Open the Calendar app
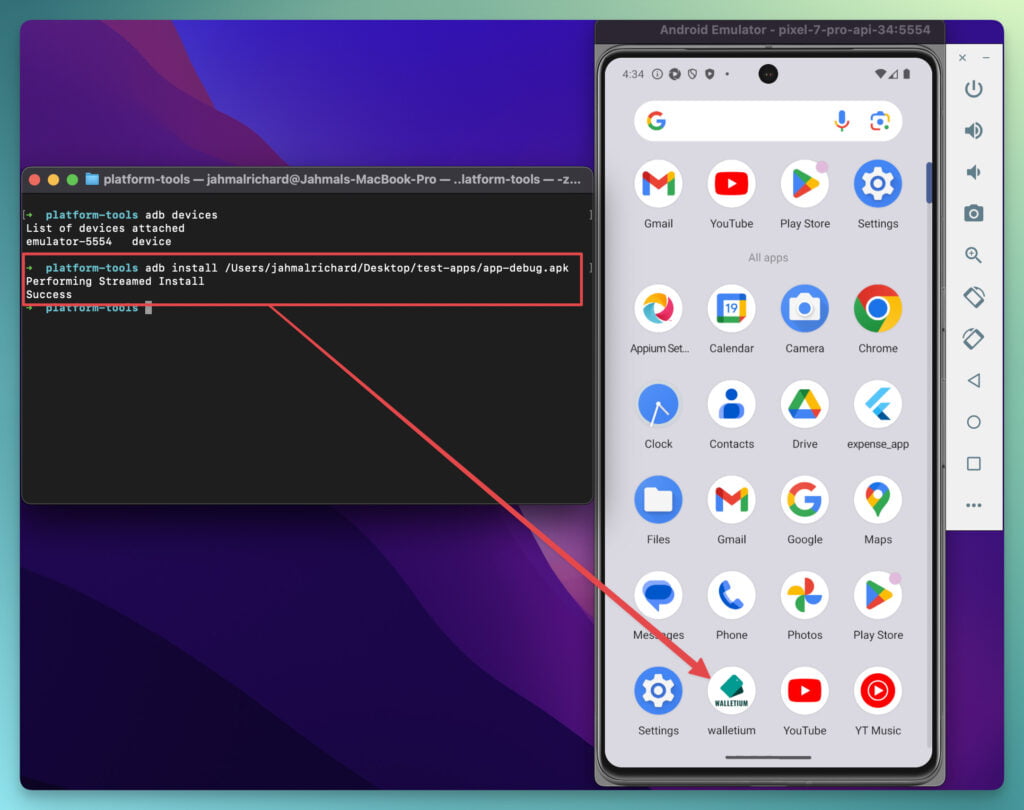1024x810 pixels. point(731,309)
